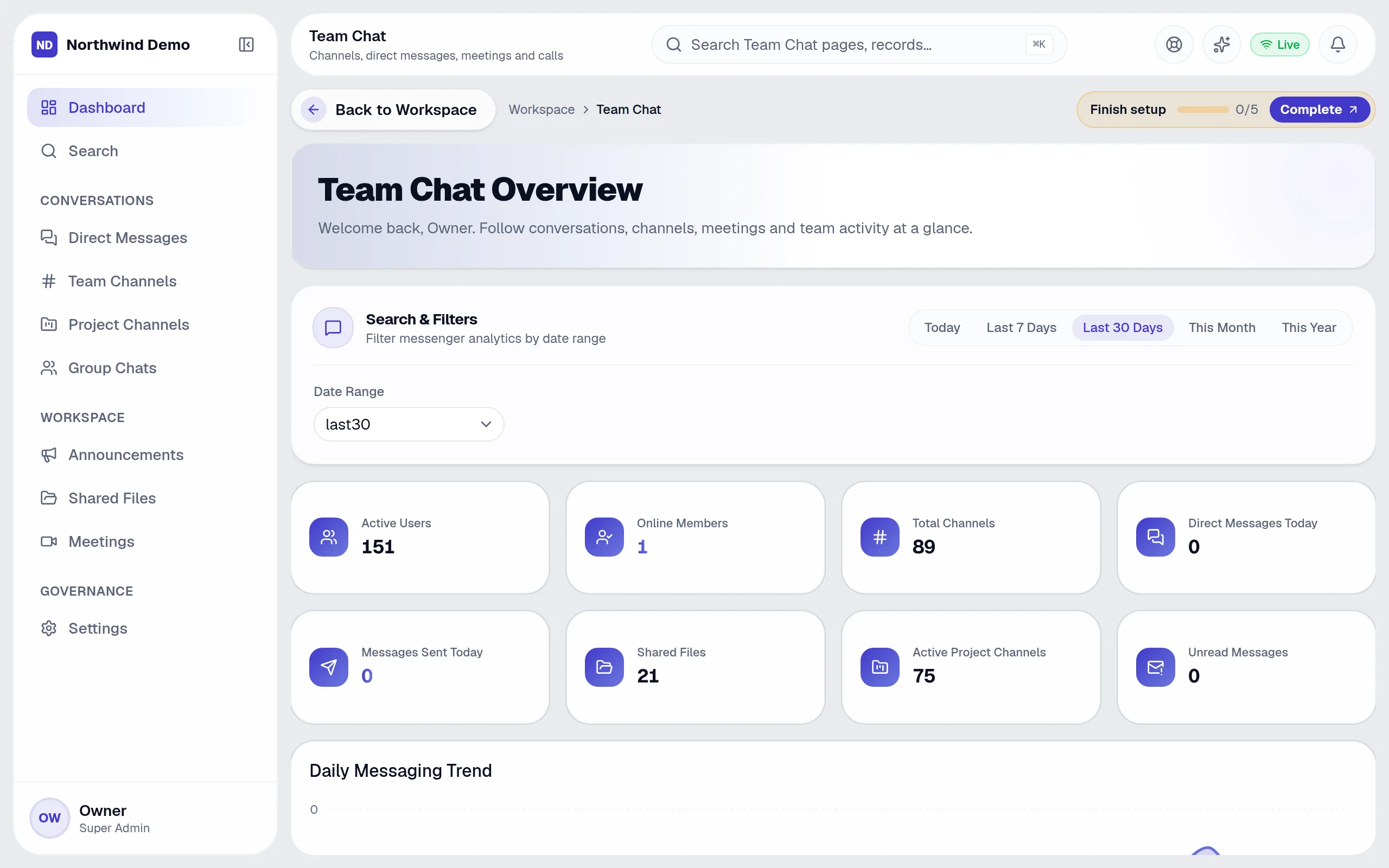Open Group Chats in the sidebar
The height and width of the screenshot is (868, 1389).
[x=146, y=368]
